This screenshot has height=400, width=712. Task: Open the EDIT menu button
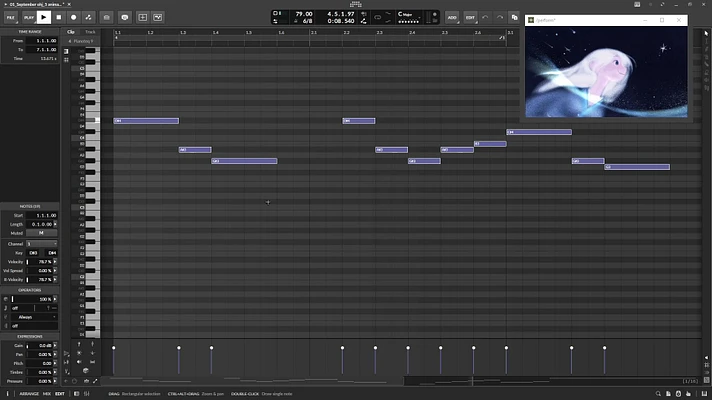(470, 18)
